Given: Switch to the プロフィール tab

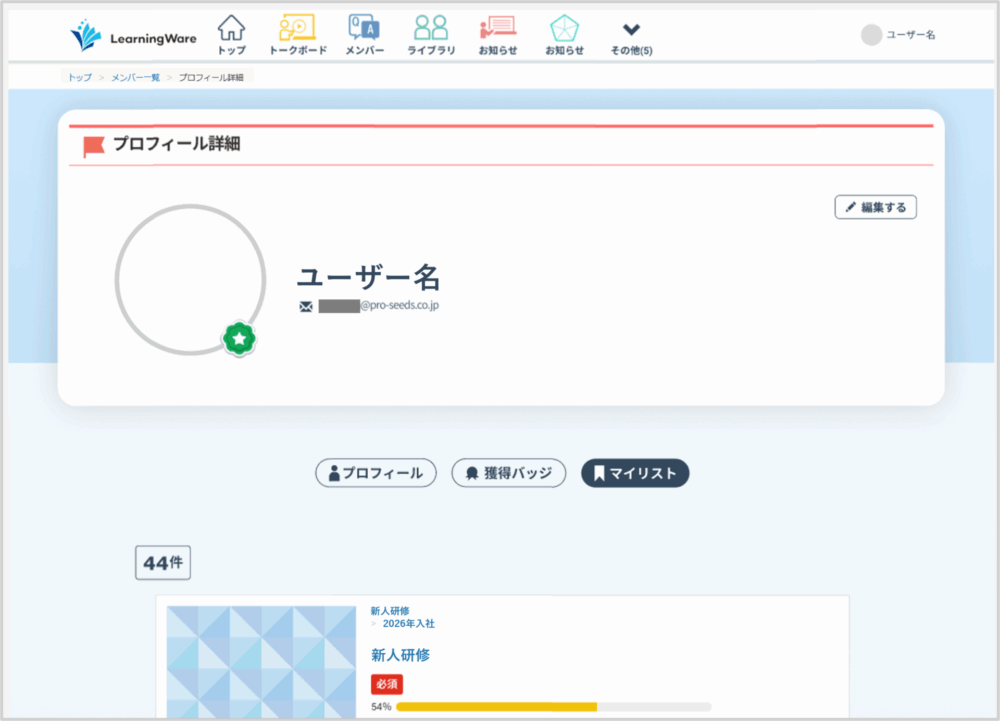Looking at the screenshot, I should click(x=376, y=473).
